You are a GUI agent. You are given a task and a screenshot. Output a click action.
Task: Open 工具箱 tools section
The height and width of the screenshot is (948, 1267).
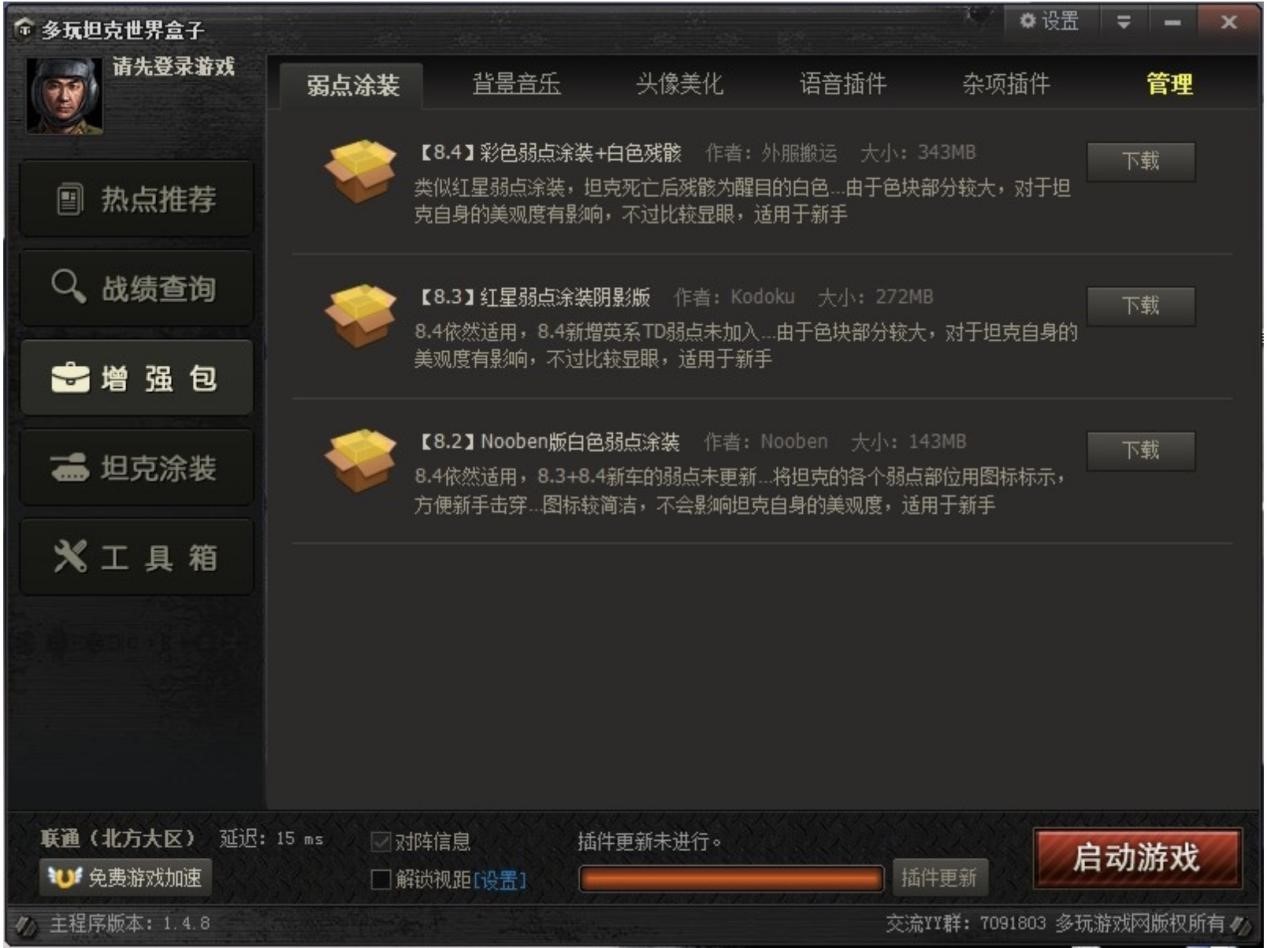click(137, 557)
